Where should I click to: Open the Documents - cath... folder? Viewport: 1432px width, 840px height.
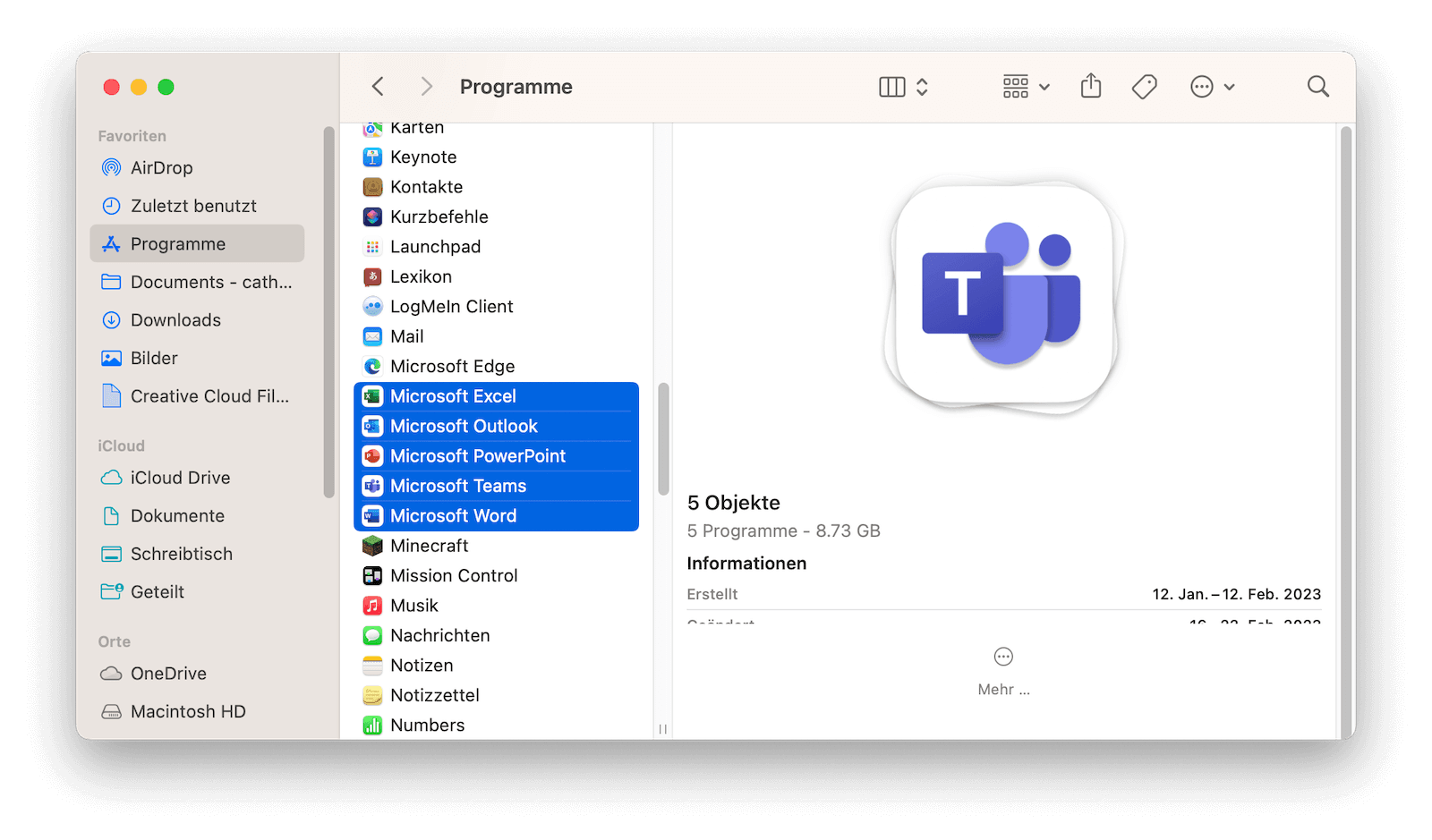197,282
